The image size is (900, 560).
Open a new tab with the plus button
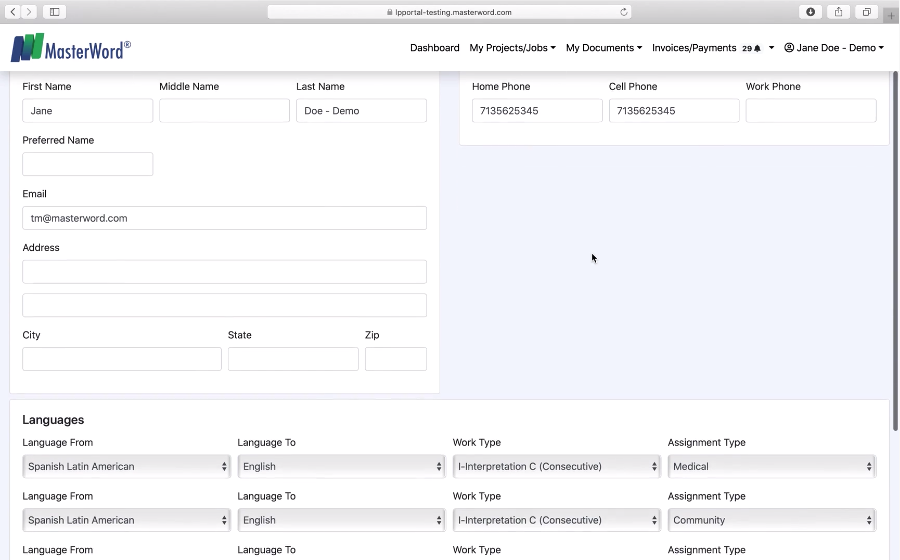click(890, 15)
